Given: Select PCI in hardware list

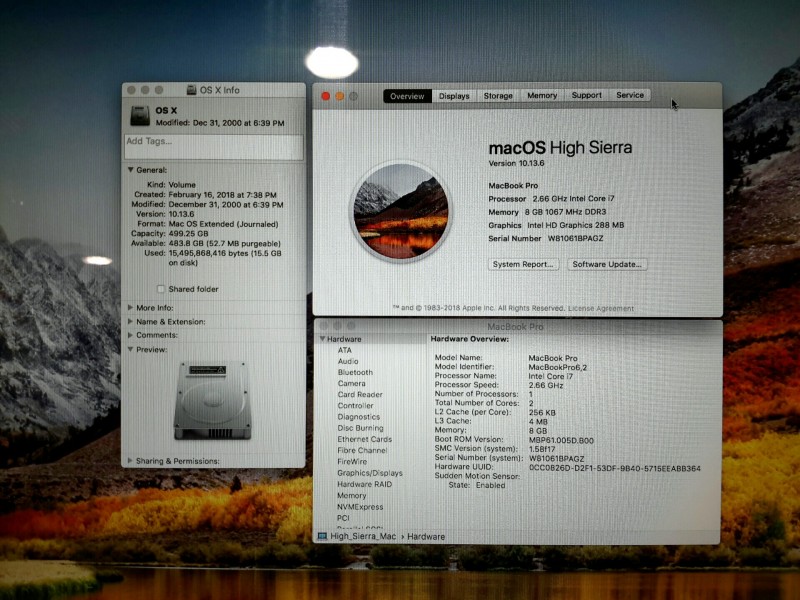Looking at the screenshot, I should [343, 518].
